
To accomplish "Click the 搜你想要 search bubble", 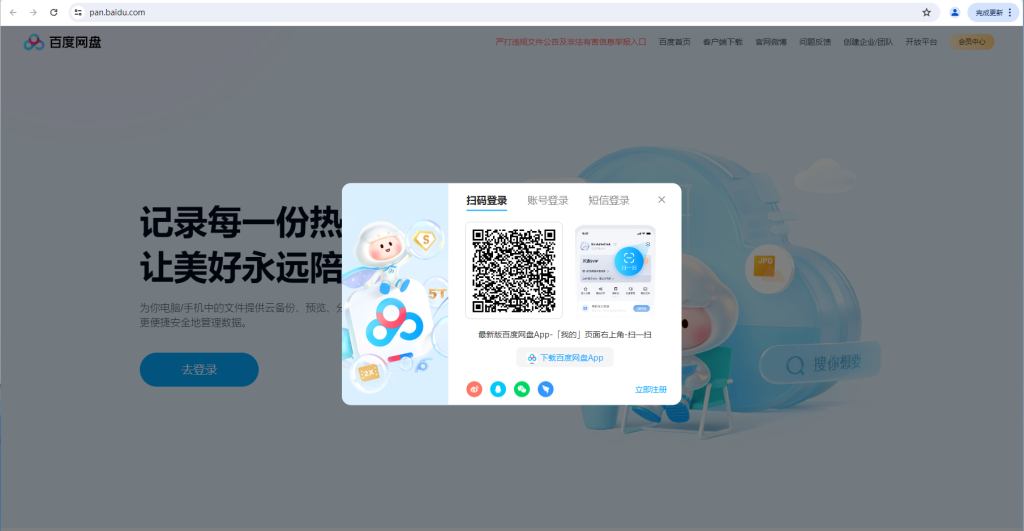I will (821, 363).
